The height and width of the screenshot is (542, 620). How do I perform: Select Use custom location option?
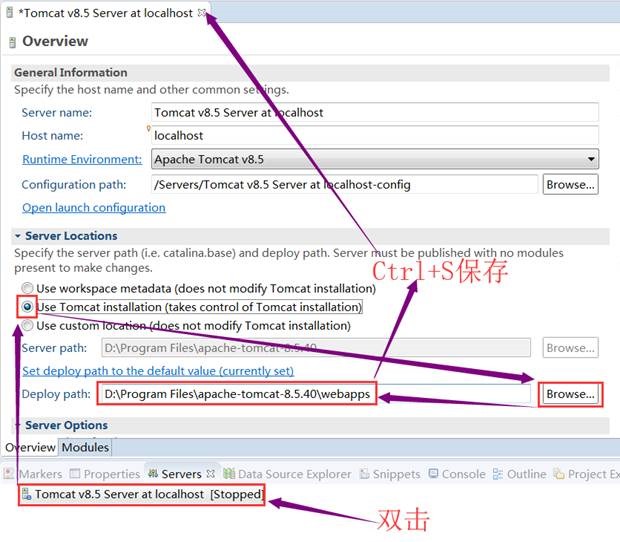pos(27,326)
